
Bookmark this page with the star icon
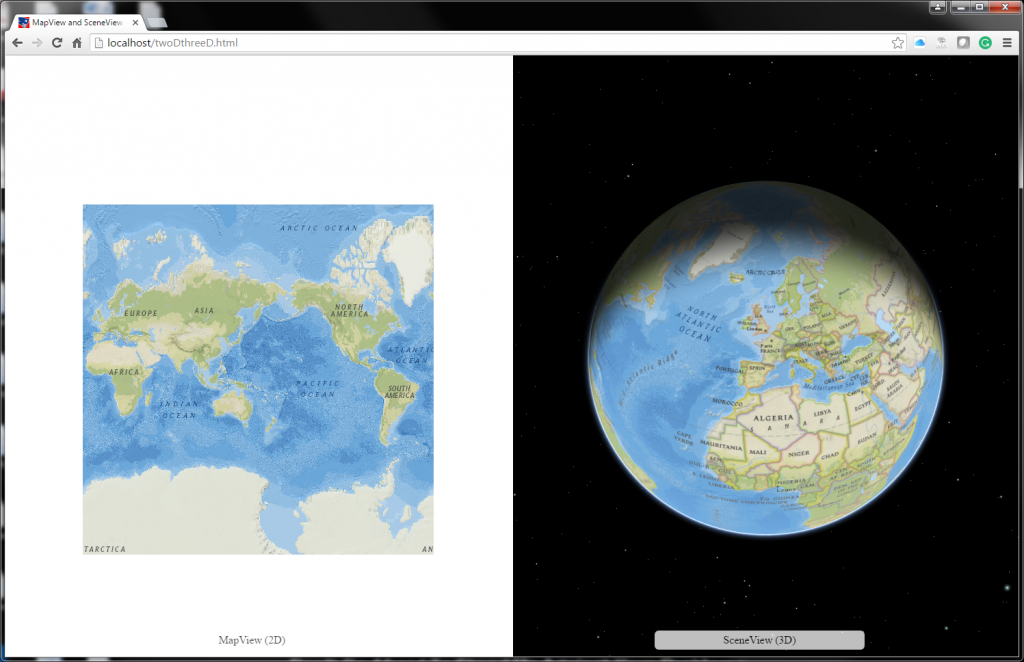point(898,43)
